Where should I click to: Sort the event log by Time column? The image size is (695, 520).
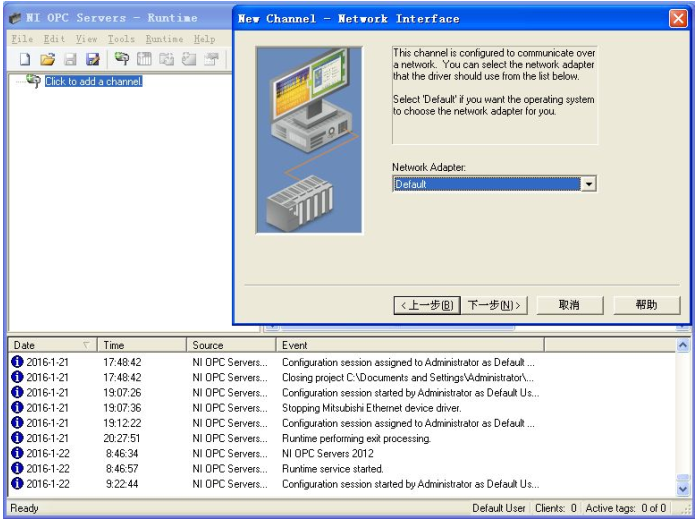[x=142, y=345]
